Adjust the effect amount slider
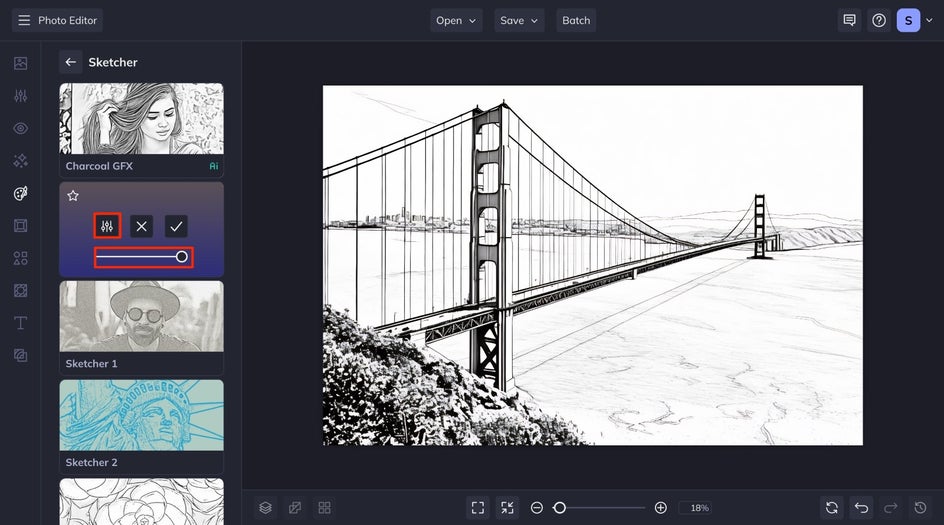The height and width of the screenshot is (525, 944). coord(143,257)
